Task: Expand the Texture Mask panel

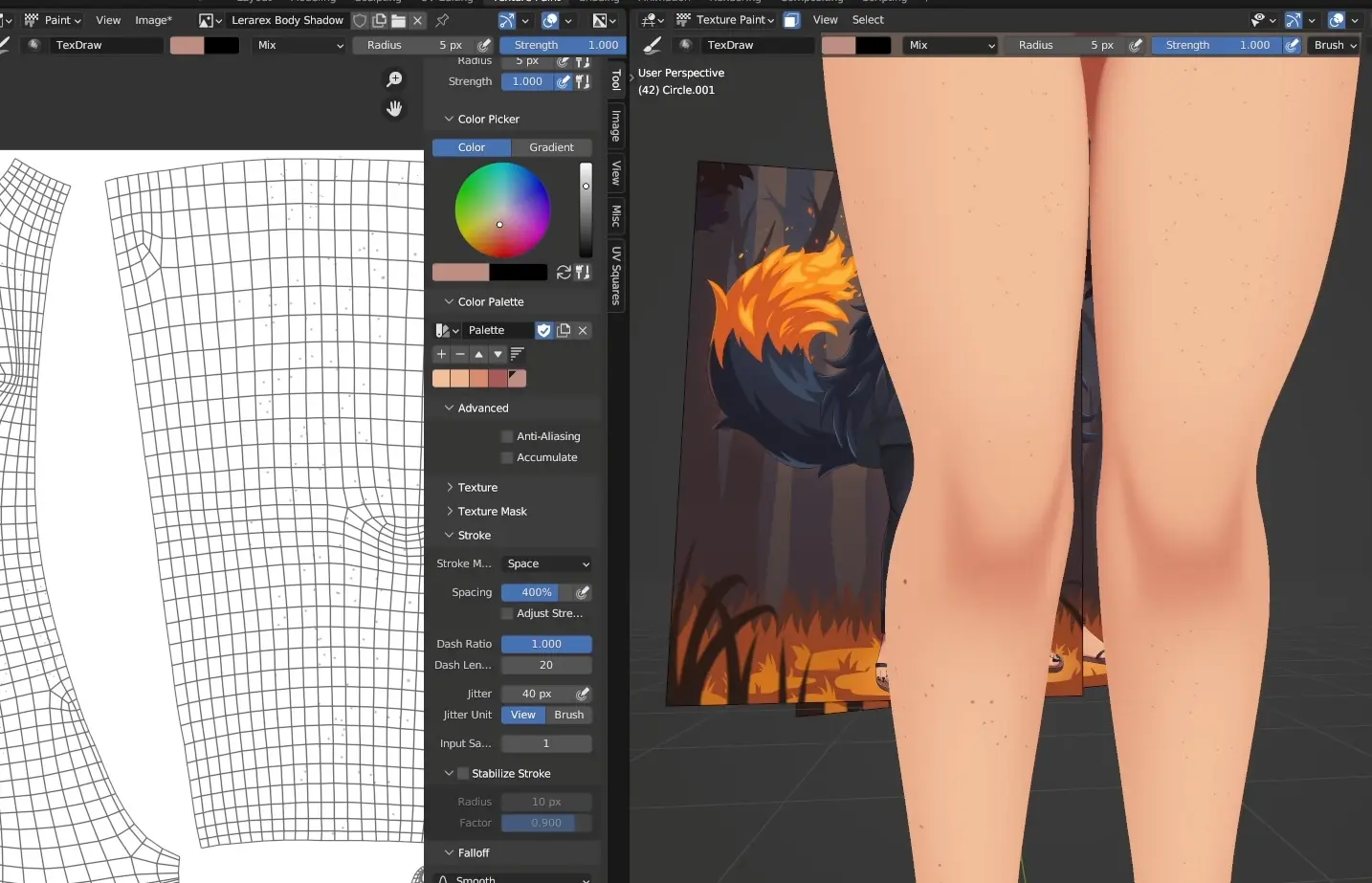Action: [x=492, y=512]
